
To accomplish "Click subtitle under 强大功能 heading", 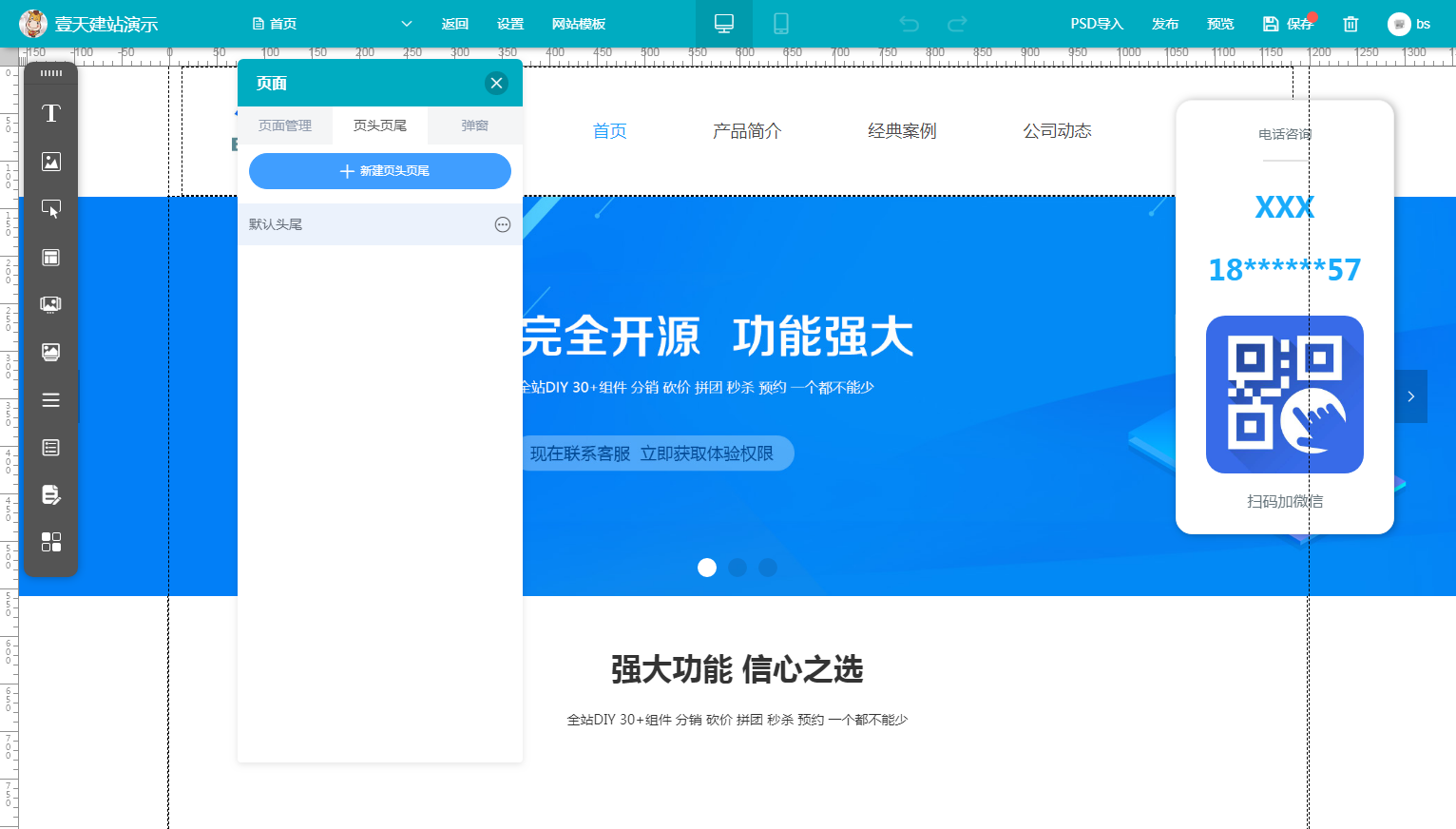I will 737,720.
